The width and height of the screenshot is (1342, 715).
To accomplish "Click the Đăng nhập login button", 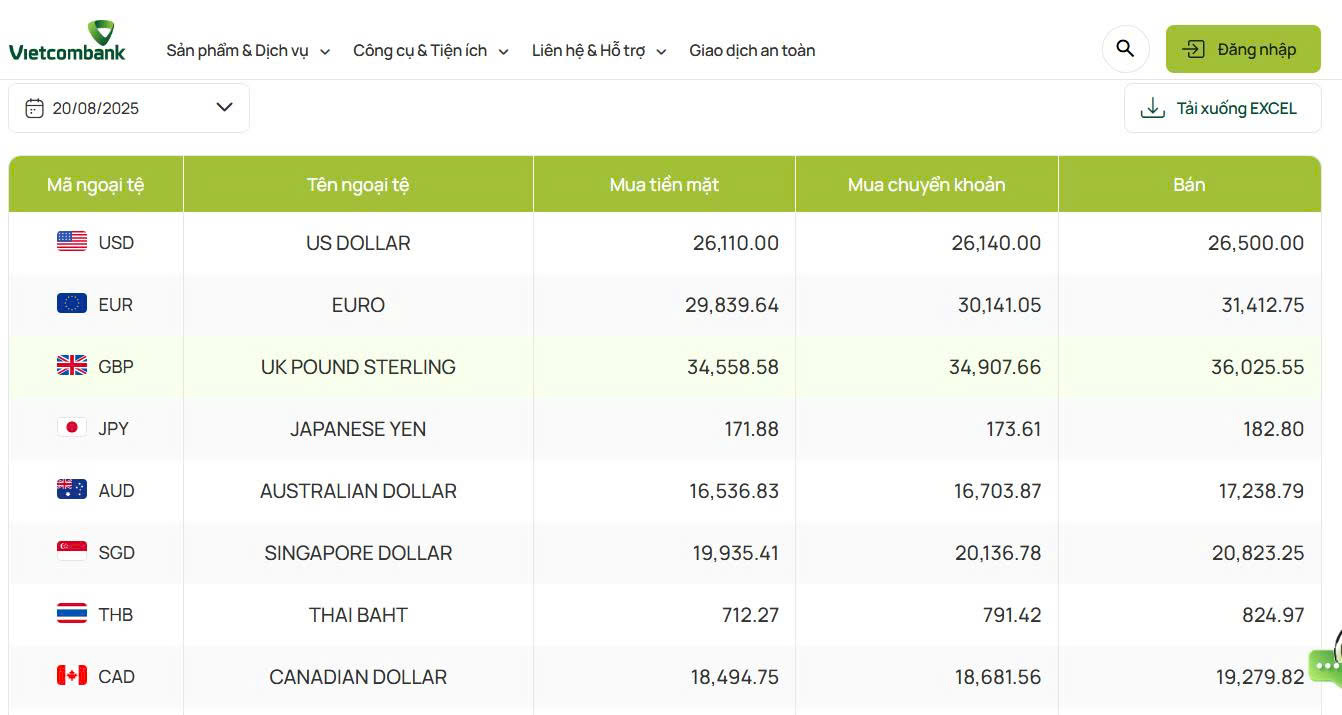I will tap(1243, 48).
